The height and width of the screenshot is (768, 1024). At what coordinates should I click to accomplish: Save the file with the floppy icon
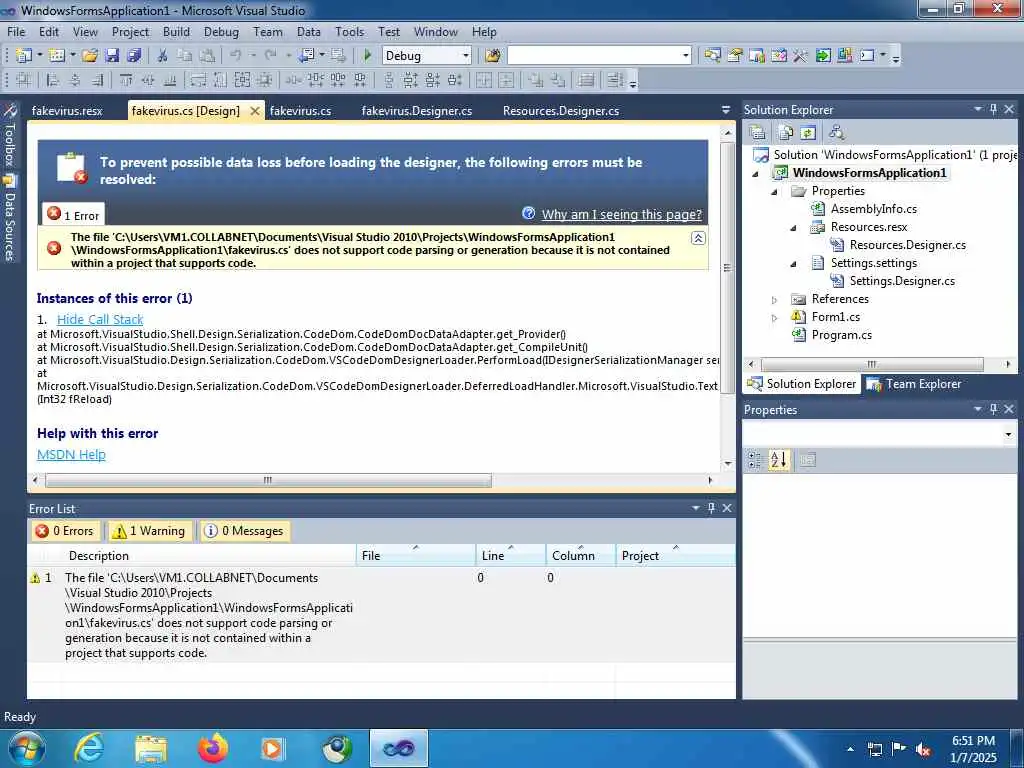click(112, 56)
